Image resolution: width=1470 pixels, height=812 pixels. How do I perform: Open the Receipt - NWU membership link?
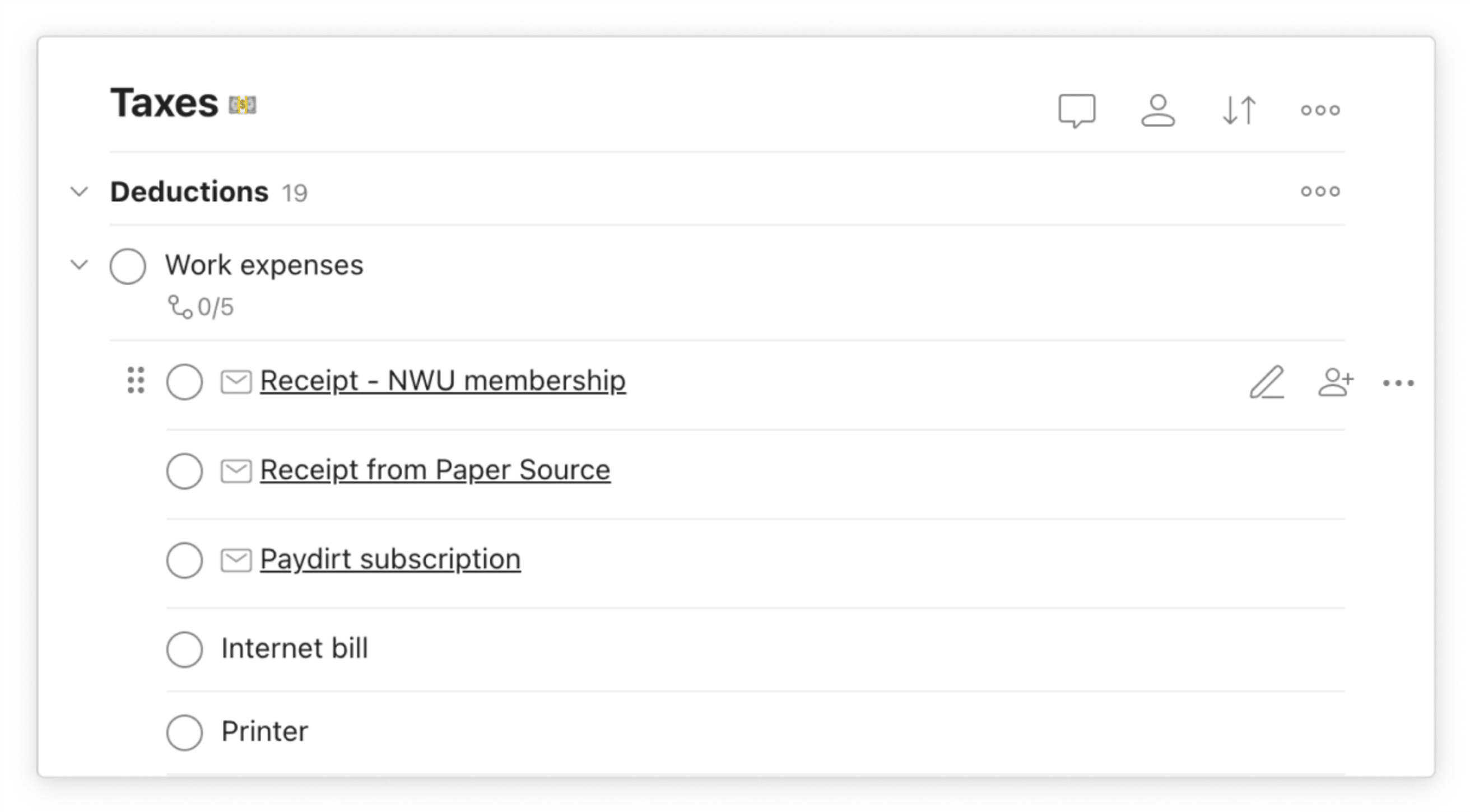click(x=443, y=380)
